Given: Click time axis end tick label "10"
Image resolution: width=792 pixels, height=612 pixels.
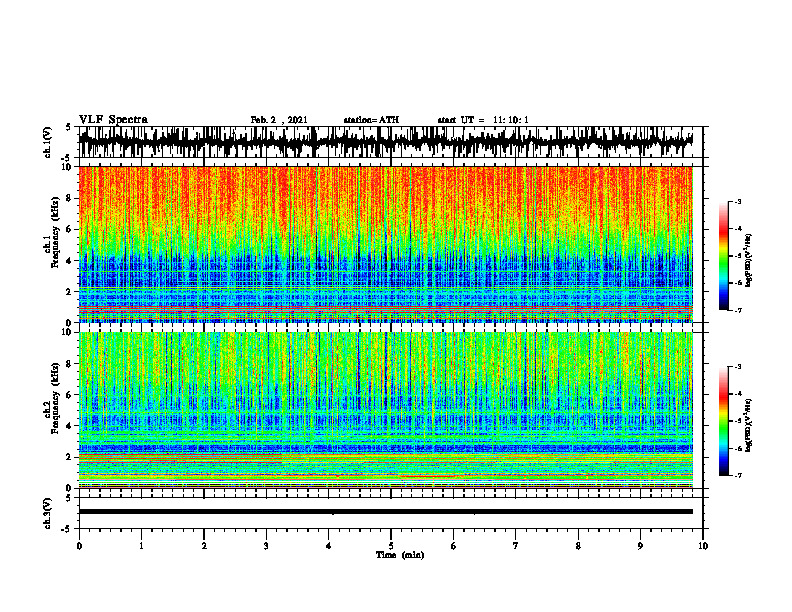Looking at the screenshot, I should click(x=703, y=546).
